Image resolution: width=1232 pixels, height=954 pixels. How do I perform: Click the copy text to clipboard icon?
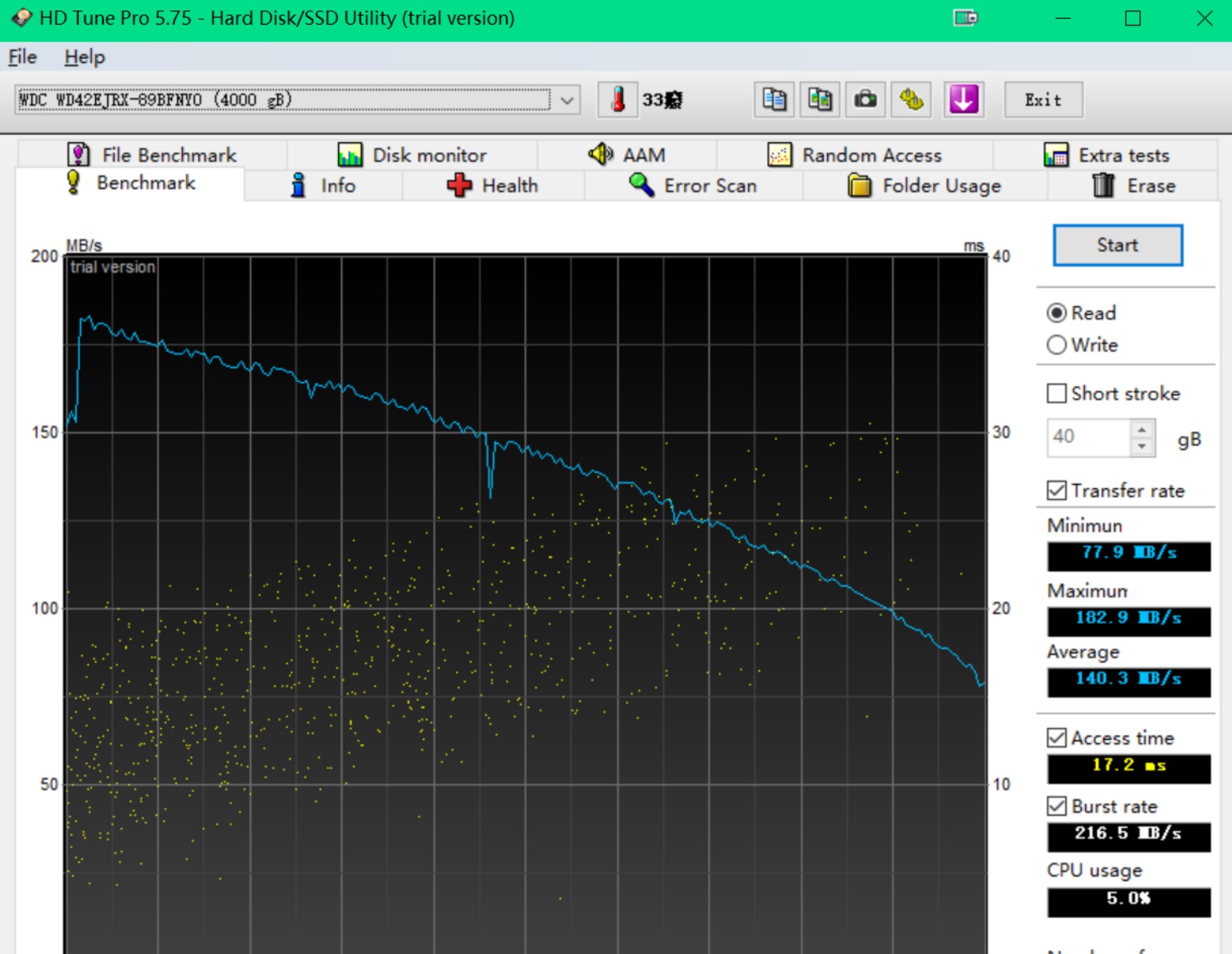tap(774, 100)
